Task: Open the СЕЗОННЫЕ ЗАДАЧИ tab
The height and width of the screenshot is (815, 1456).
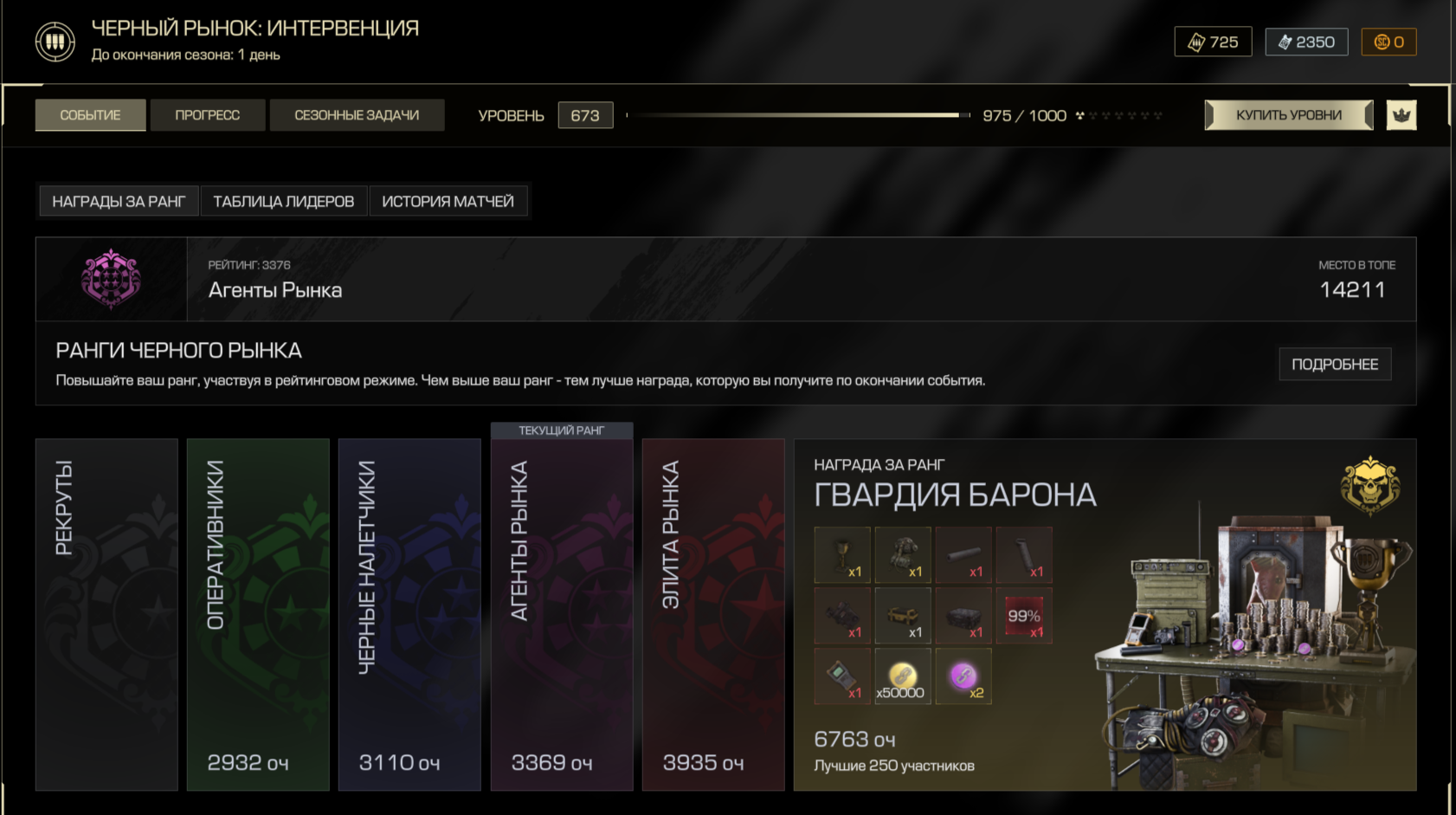Action: [x=357, y=115]
